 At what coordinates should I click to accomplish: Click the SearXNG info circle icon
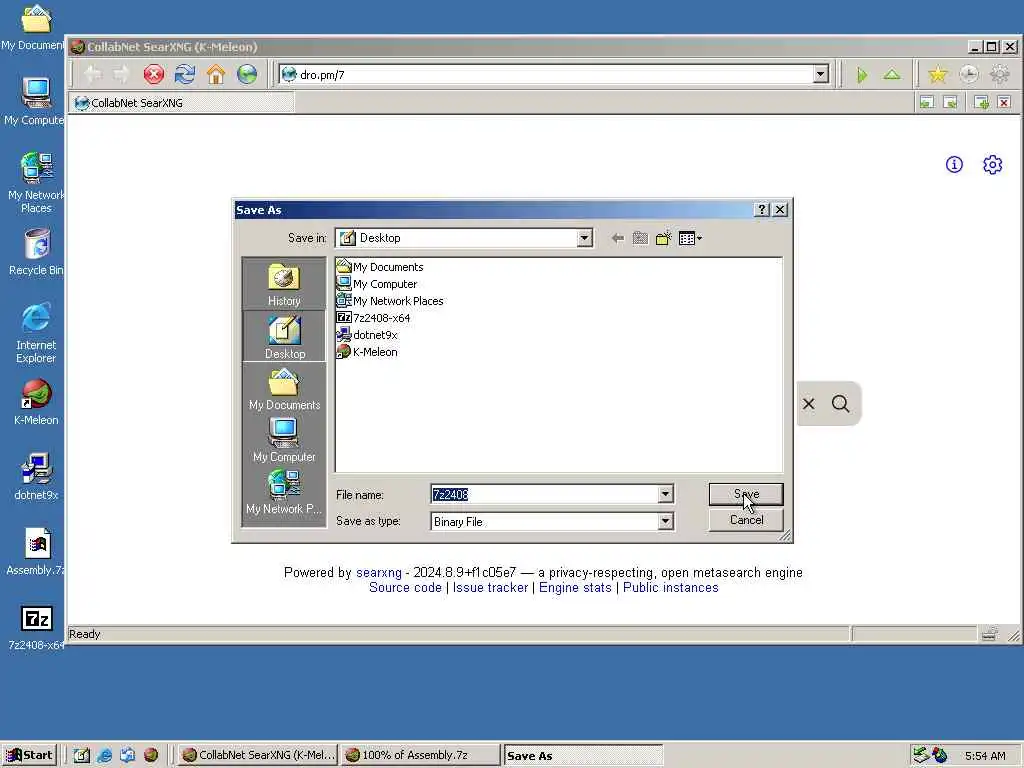[x=954, y=165]
